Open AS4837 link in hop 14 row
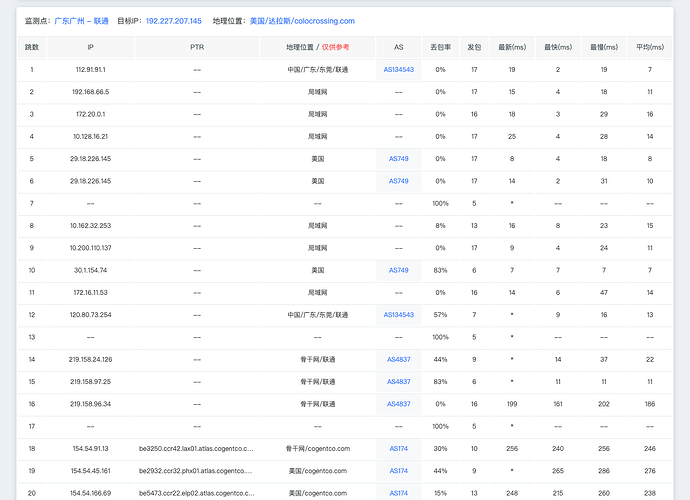The width and height of the screenshot is (690, 500). tap(399, 360)
